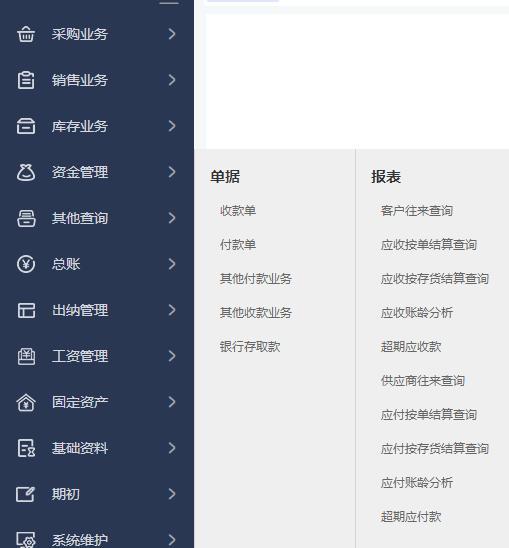Click the 库存业务 storage box icon
509x548 pixels.
click(x=26, y=126)
